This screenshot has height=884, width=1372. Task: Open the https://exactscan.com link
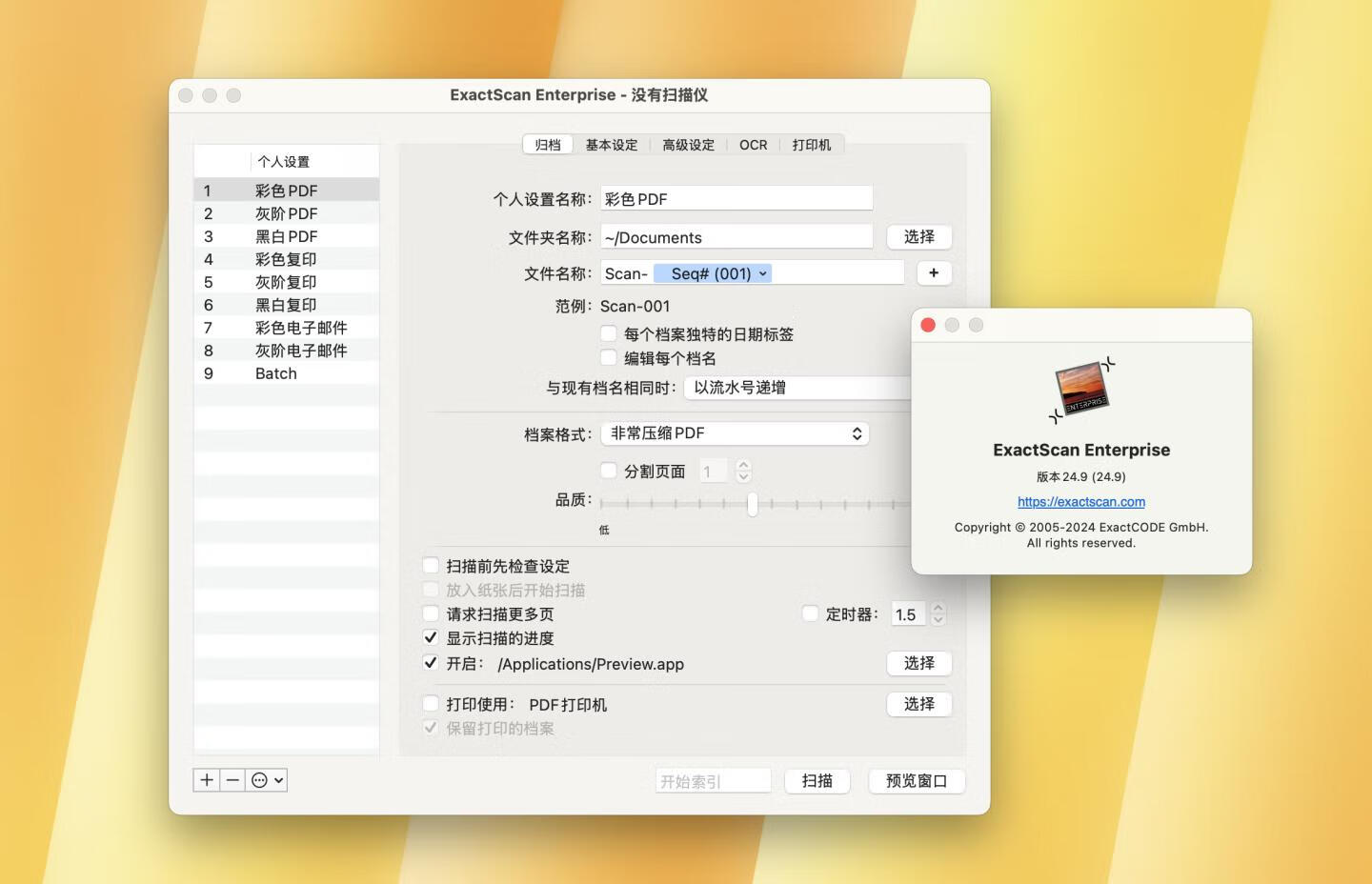tap(1081, 502)
